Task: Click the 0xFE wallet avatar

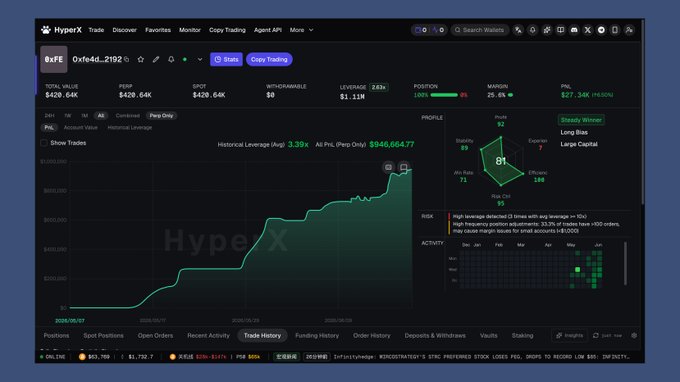Action: pos(54,59)
